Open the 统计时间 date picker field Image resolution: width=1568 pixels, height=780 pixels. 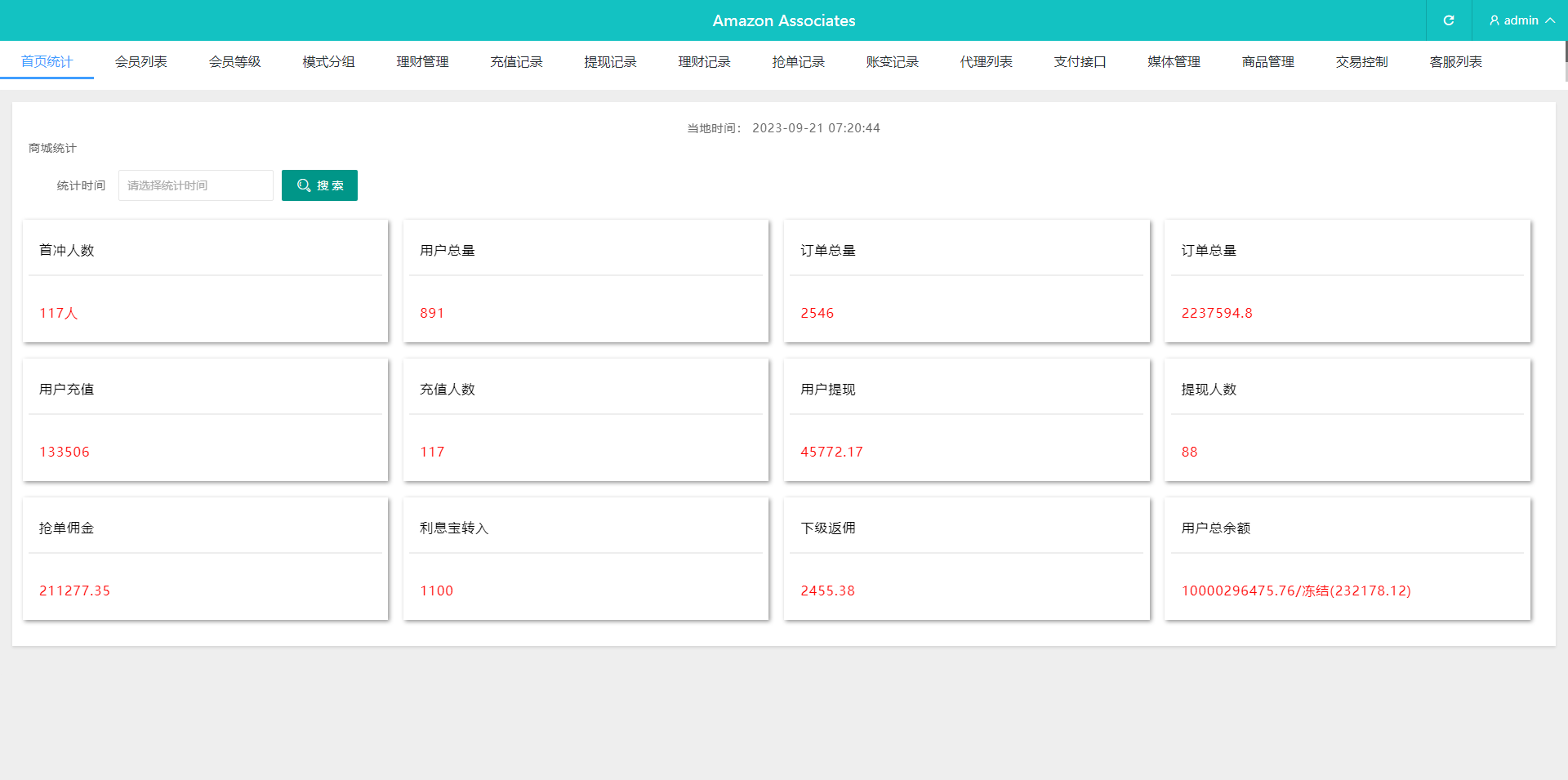coord(195,185)
